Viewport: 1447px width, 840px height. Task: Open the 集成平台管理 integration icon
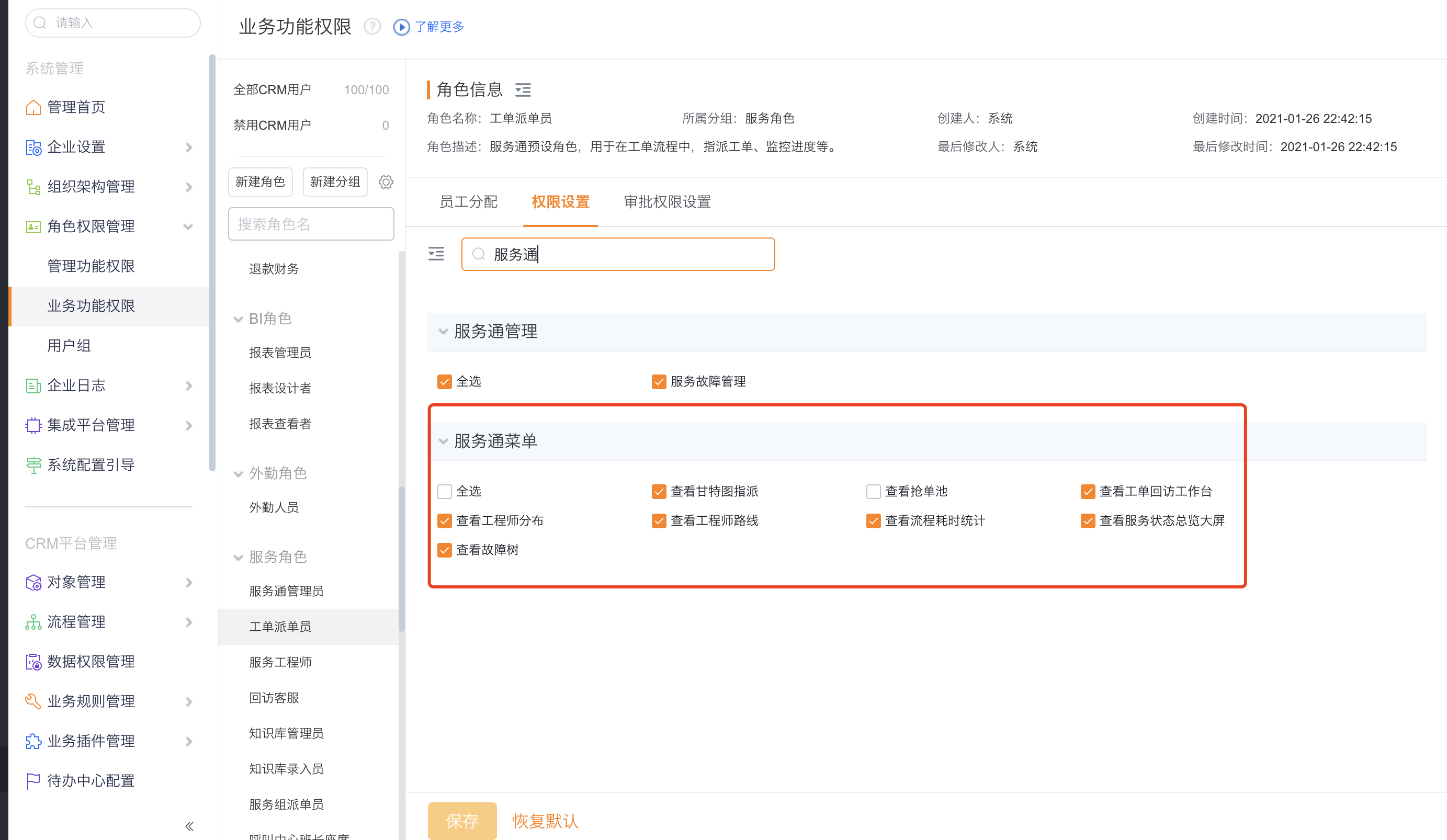33,425
